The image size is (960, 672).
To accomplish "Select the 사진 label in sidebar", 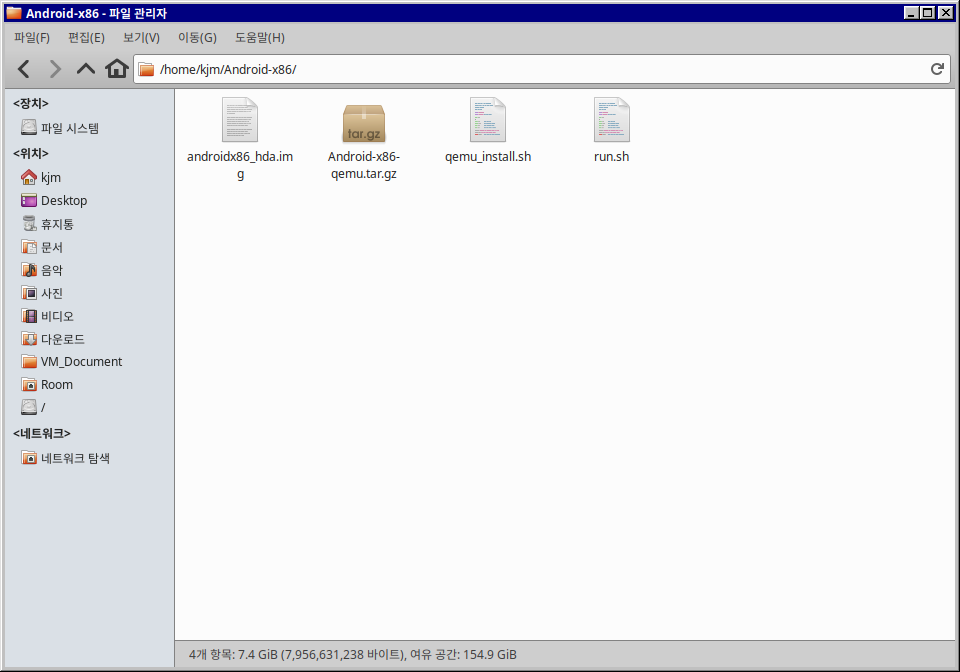I will tap(52, 293).
